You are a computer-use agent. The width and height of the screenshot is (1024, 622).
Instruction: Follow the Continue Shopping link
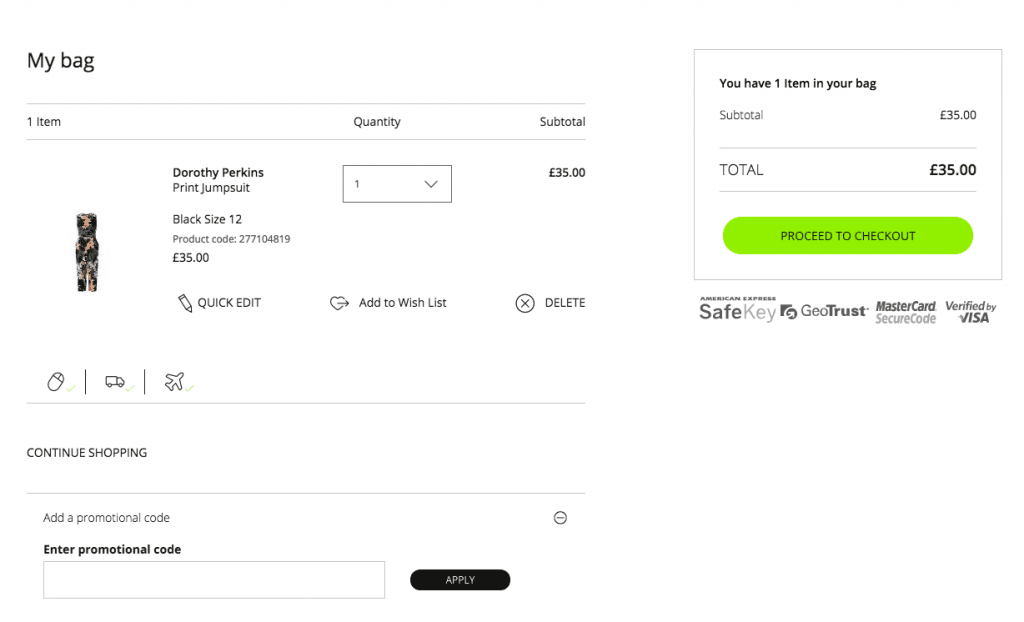coord(87,453)
